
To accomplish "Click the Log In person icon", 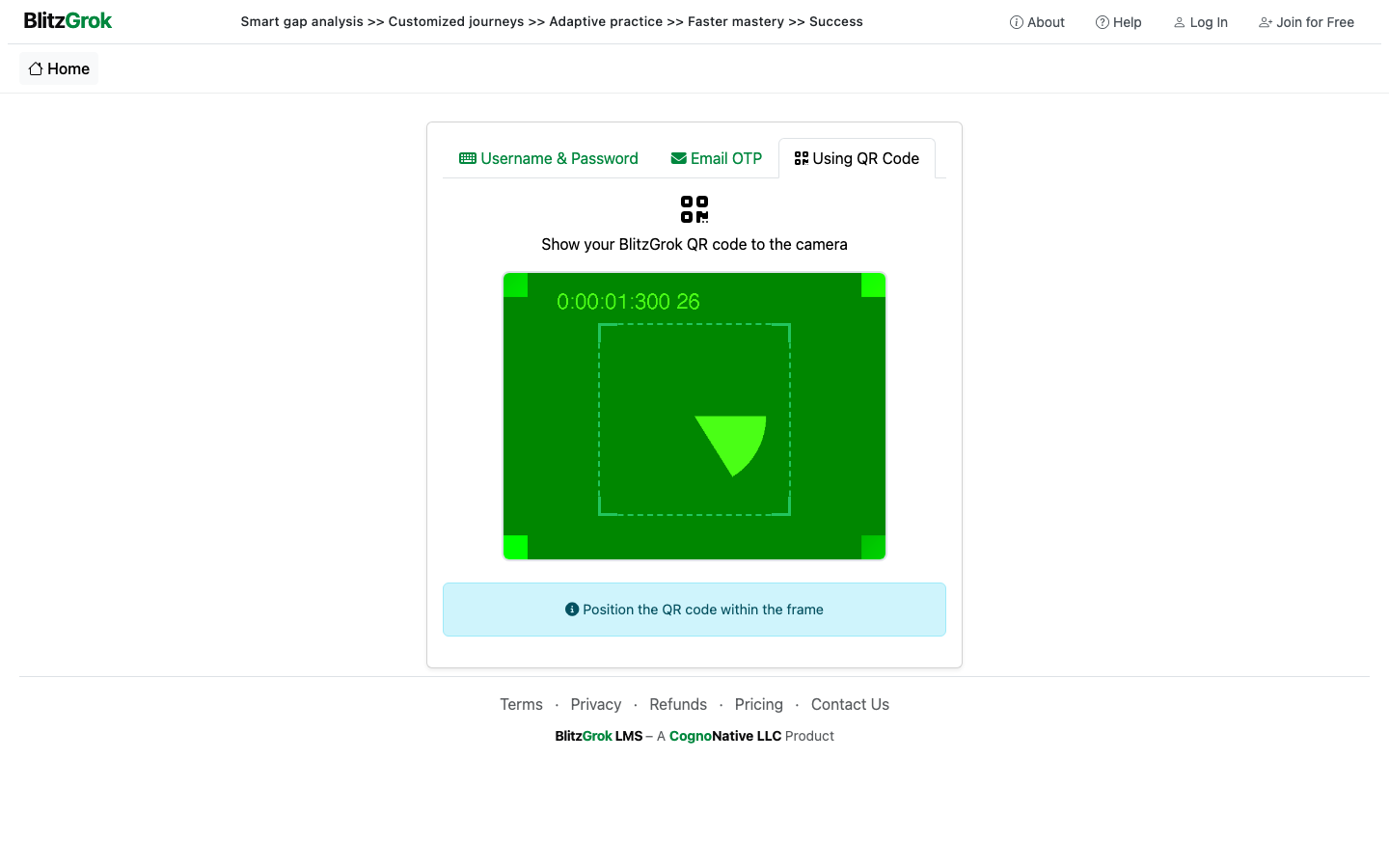I will pyautogui.click(x=1179, y=22).
